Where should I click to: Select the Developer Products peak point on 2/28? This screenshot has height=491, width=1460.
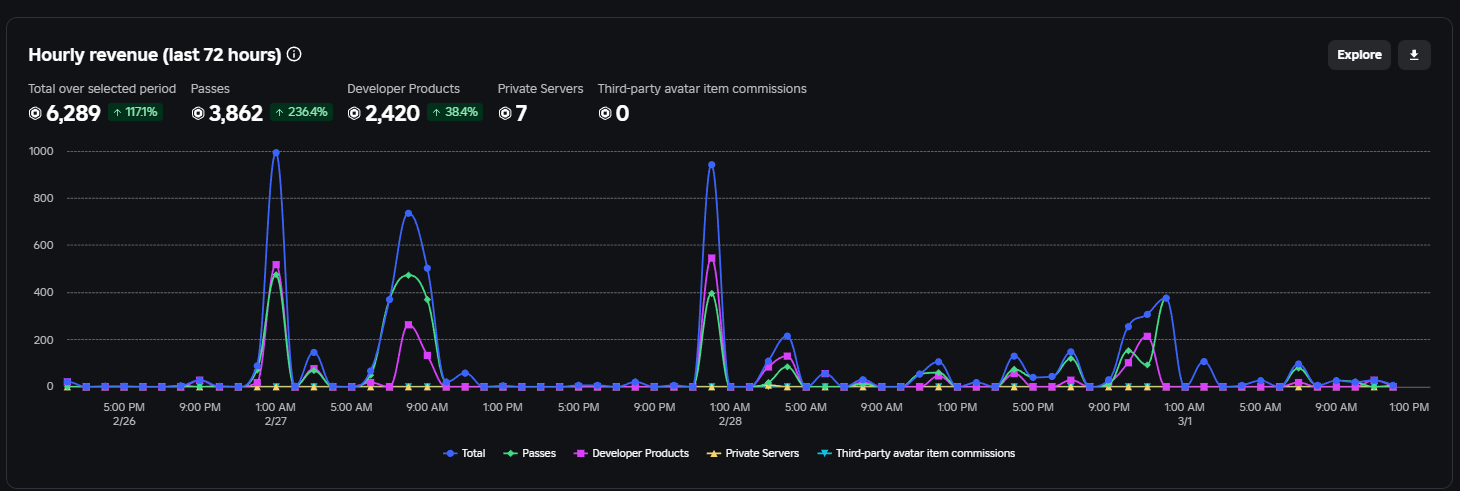click(711, 258)
